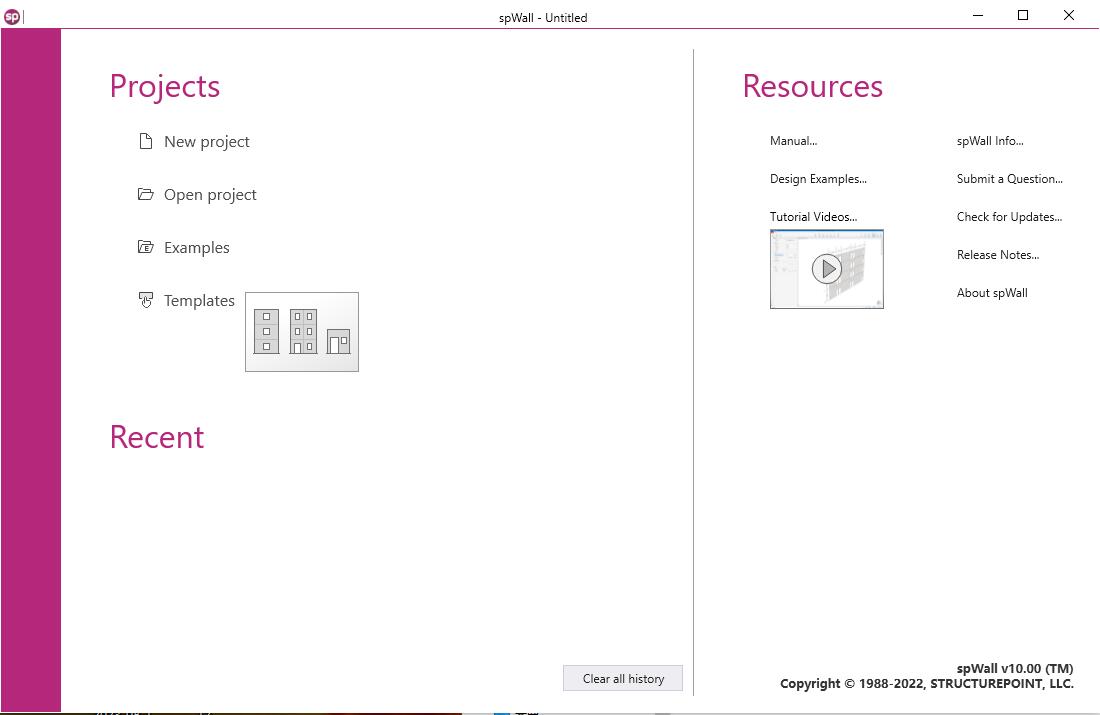The image size is (1100, 715).
Task: Play the tutorial video thumbnail
Action: 826,269
